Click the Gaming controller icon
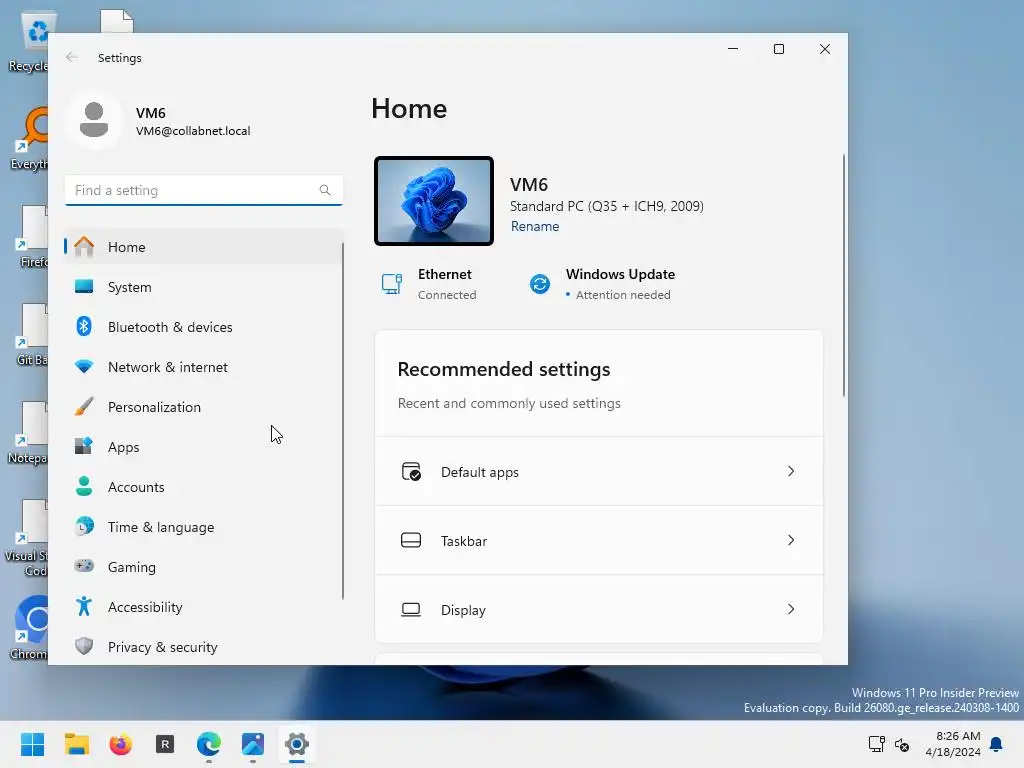Image resolution: width=1024 pixels, height=768 pixels. 84,566
